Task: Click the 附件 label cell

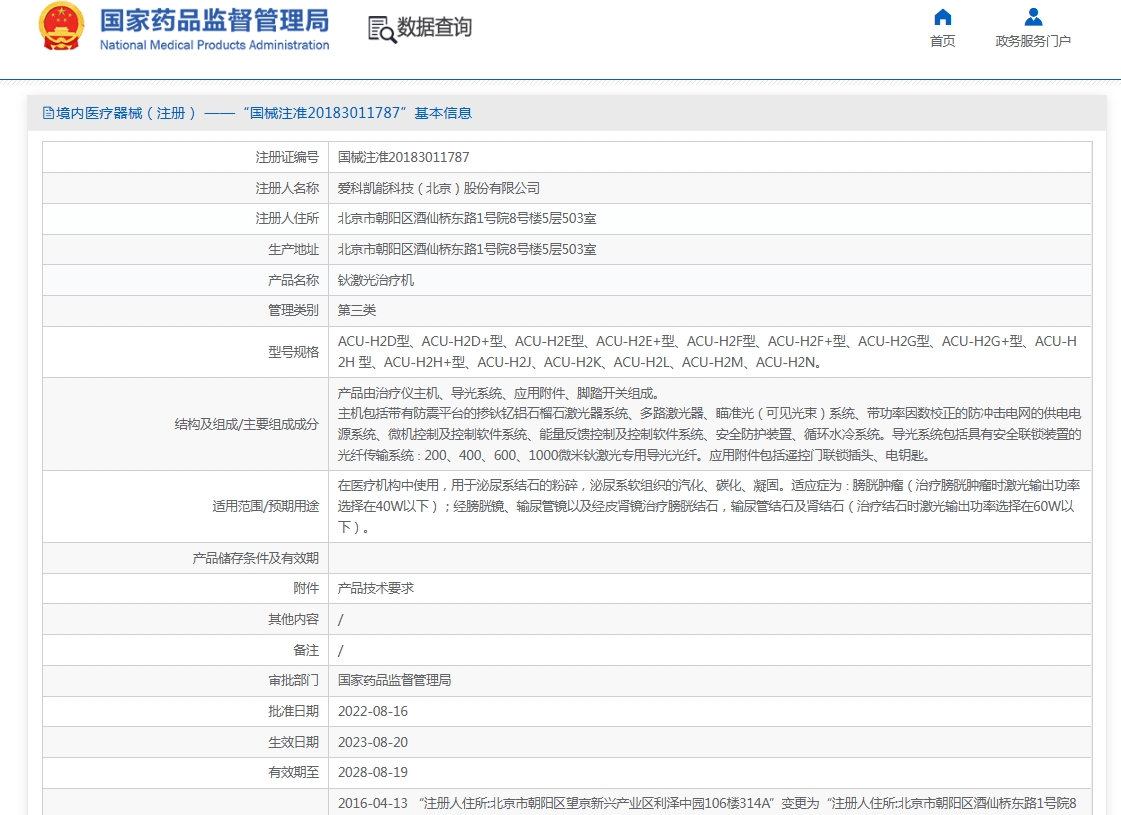Action: [x=185, y=588]
